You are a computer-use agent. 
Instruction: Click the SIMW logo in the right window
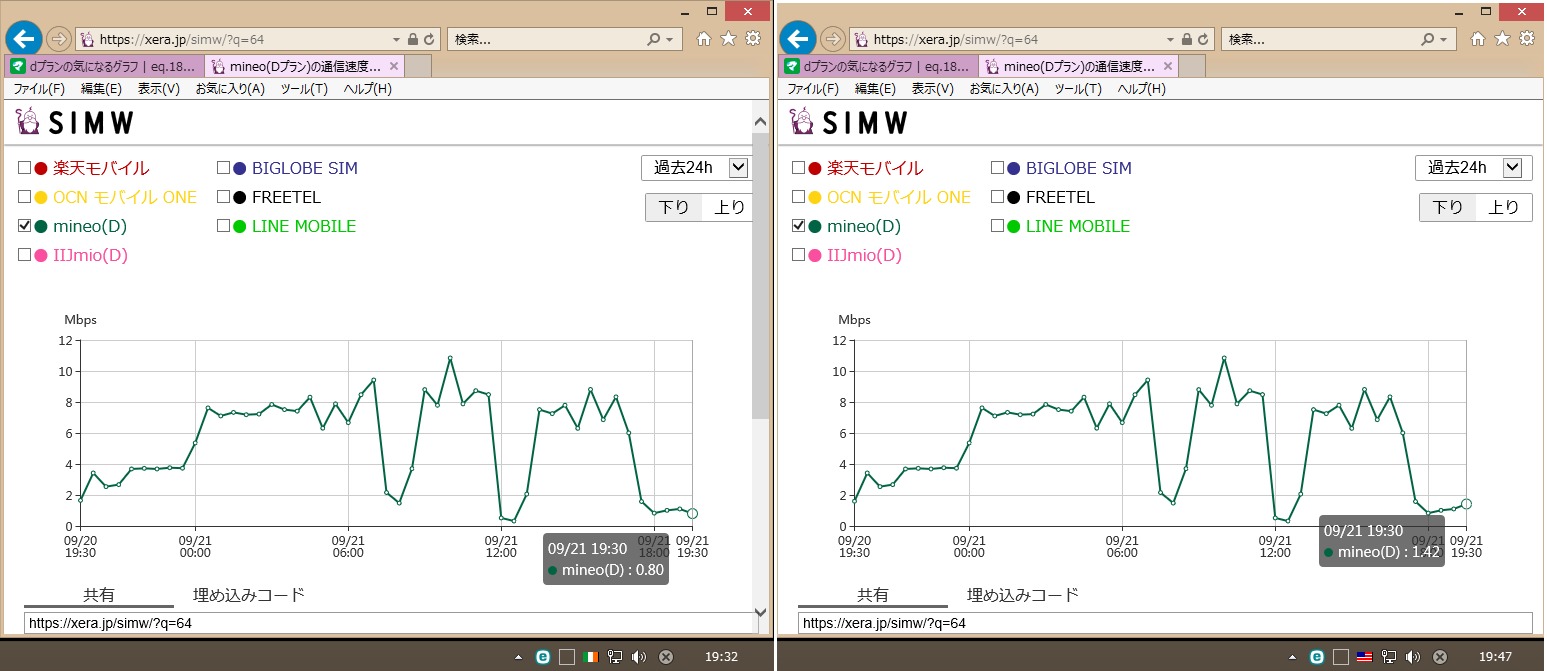849,122
